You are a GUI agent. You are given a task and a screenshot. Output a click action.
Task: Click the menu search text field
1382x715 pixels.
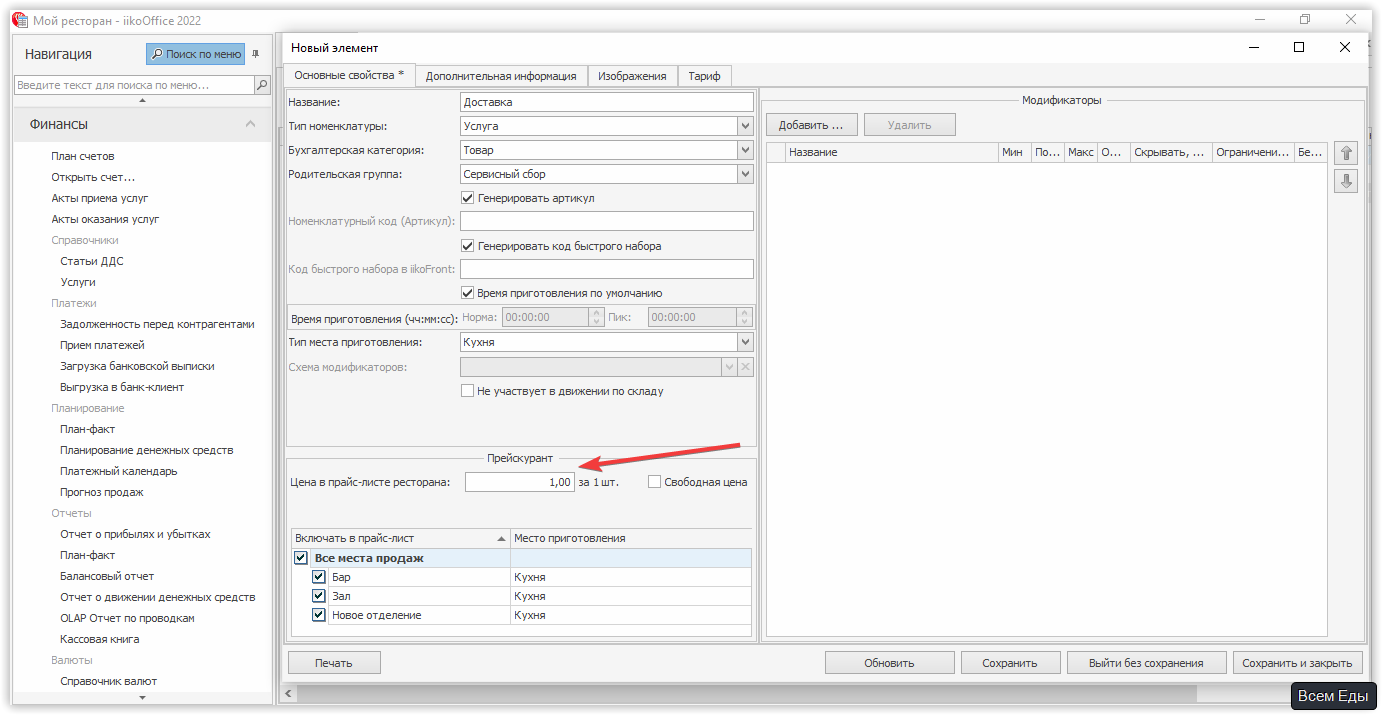134,85
